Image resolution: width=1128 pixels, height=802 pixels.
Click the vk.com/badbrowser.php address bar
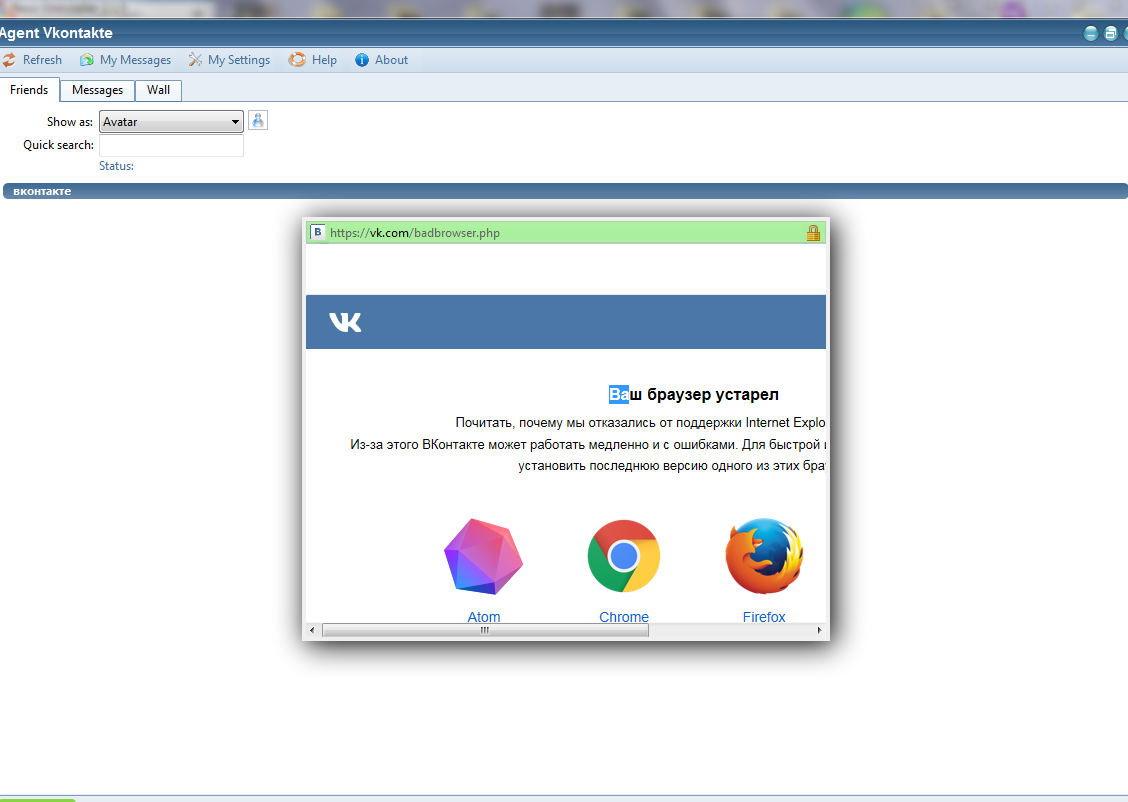coord(565,233)
